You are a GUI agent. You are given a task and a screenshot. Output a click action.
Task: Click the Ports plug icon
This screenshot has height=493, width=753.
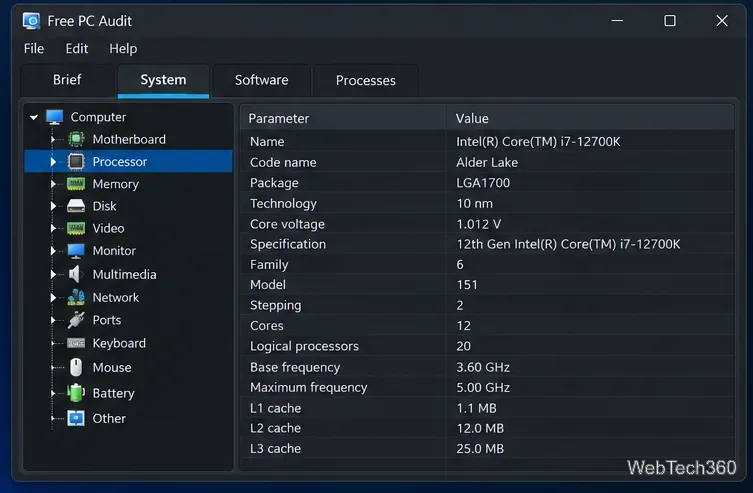(76, 320)
